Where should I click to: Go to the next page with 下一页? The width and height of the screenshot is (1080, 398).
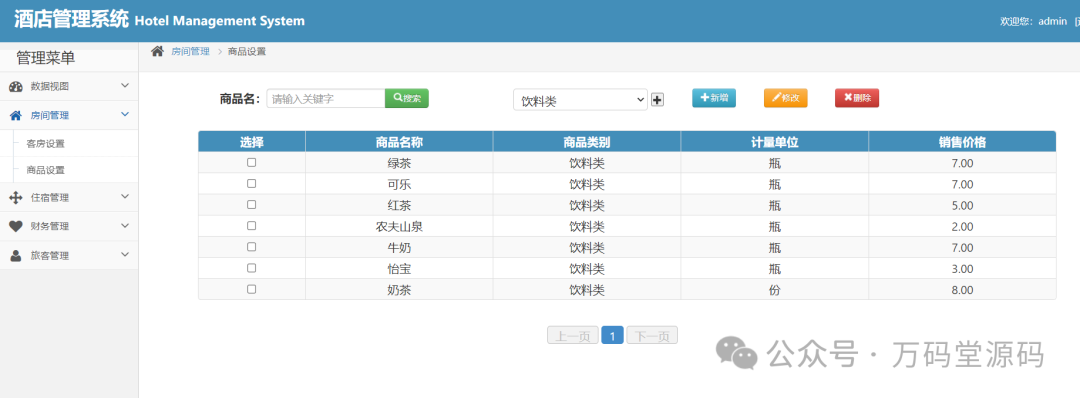pos(652,336)
